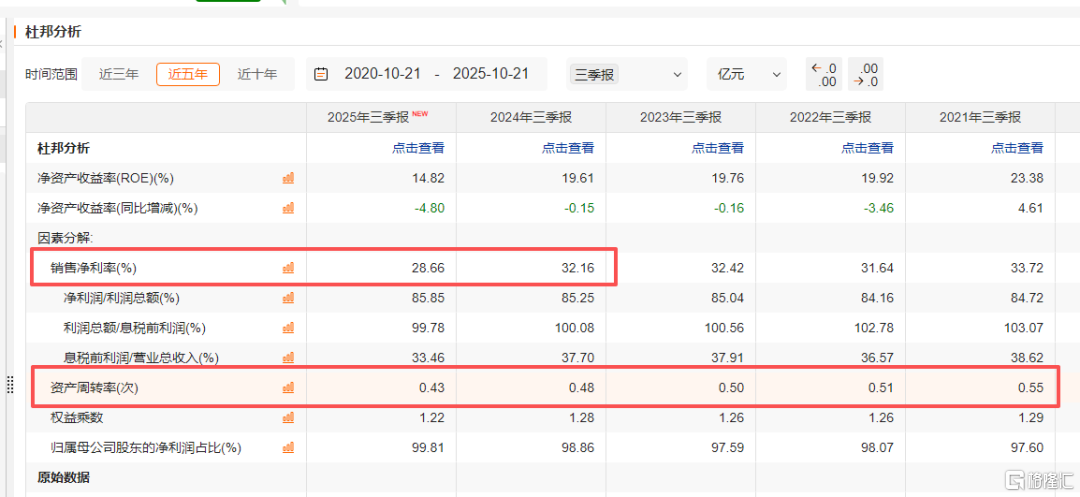This screenshot has width=1080, height=497.
Task: Click the end date 2025-10-21 field
Action: pyautogui.click(x=491, y=74)
